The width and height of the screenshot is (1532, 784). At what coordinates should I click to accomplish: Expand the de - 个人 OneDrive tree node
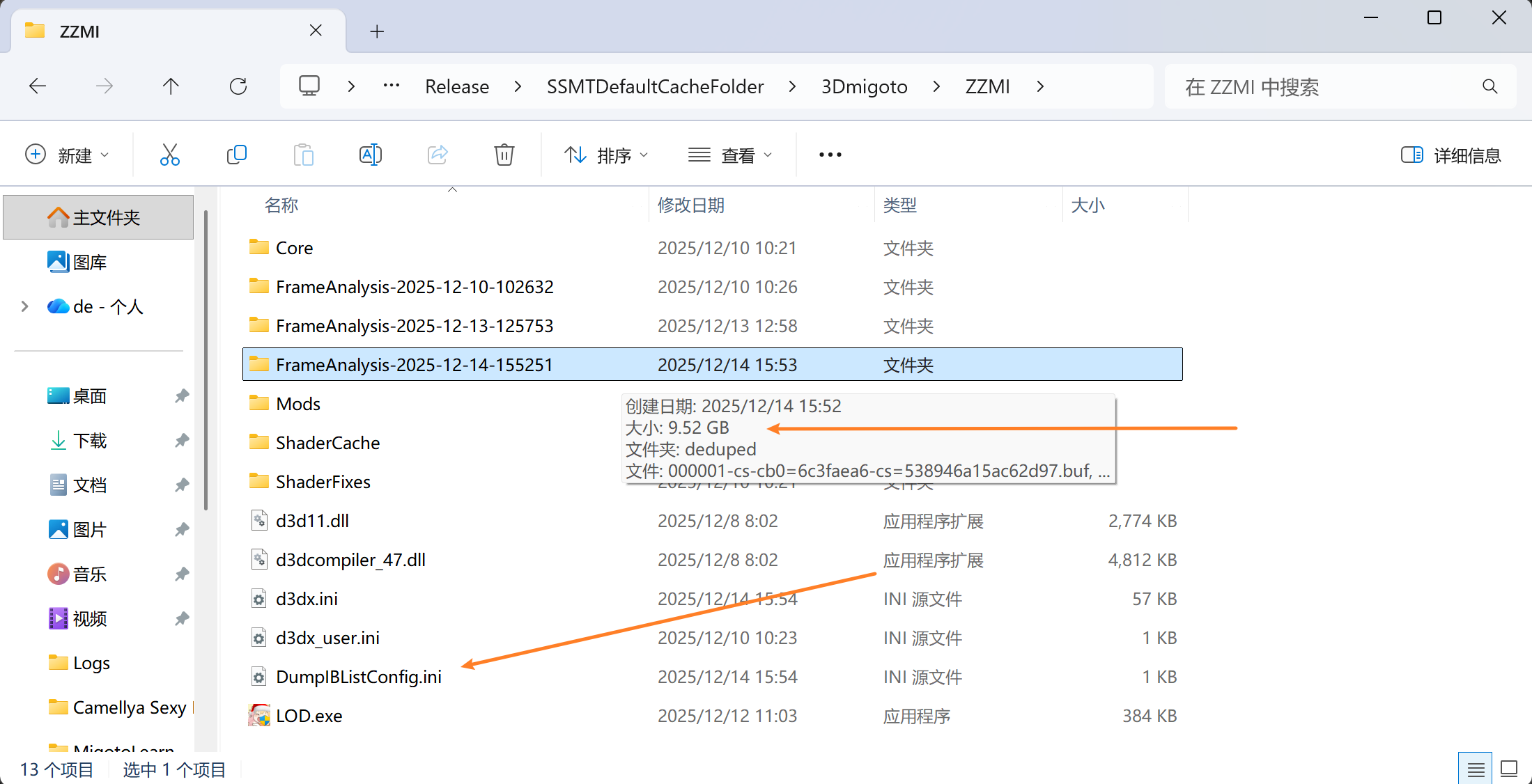(25, 306)
